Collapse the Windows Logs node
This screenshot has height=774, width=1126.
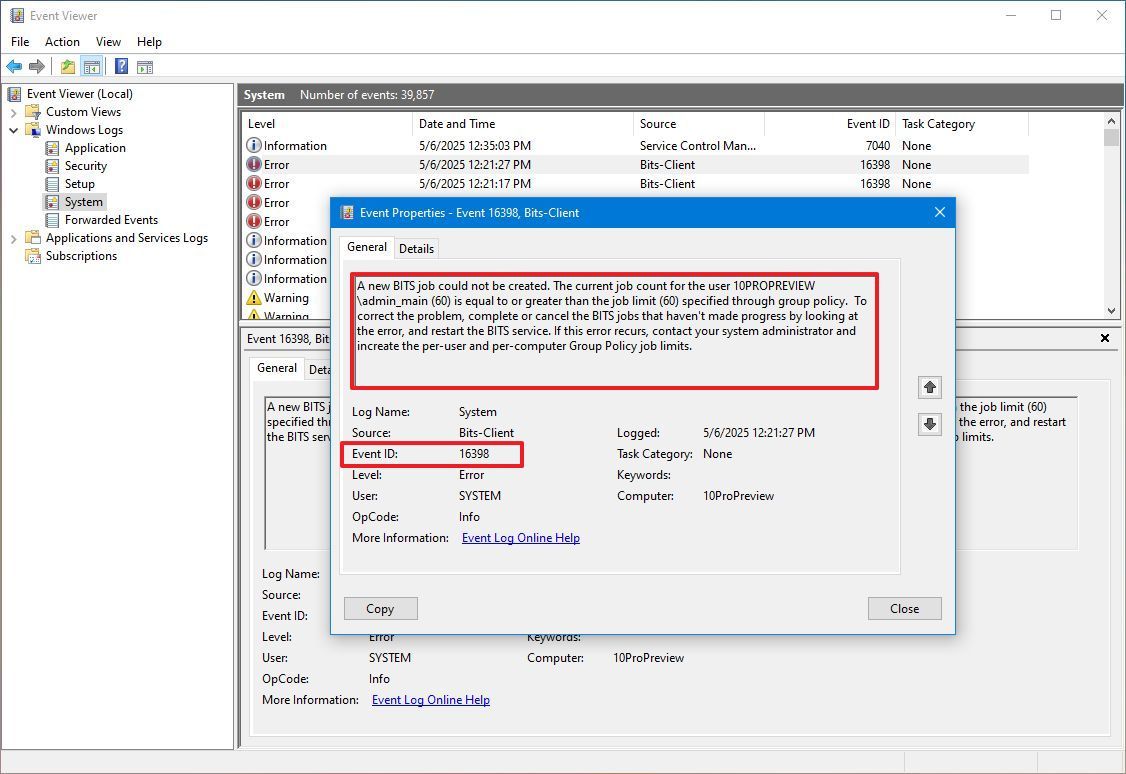point(13,129)
